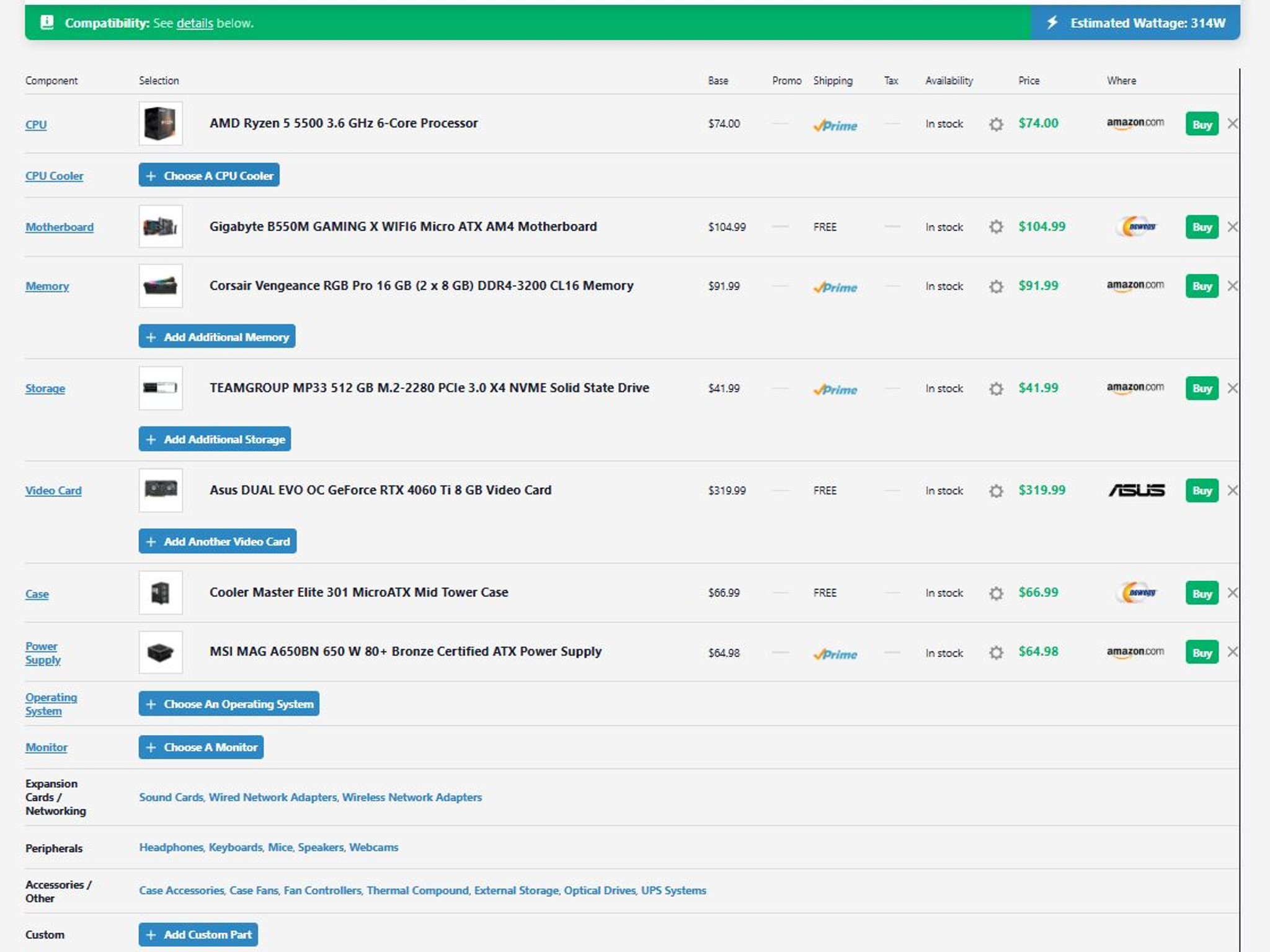Buy the TEAMGROUP MP33 SSD
The image size is (1270, 952).
coord(1202,388)
